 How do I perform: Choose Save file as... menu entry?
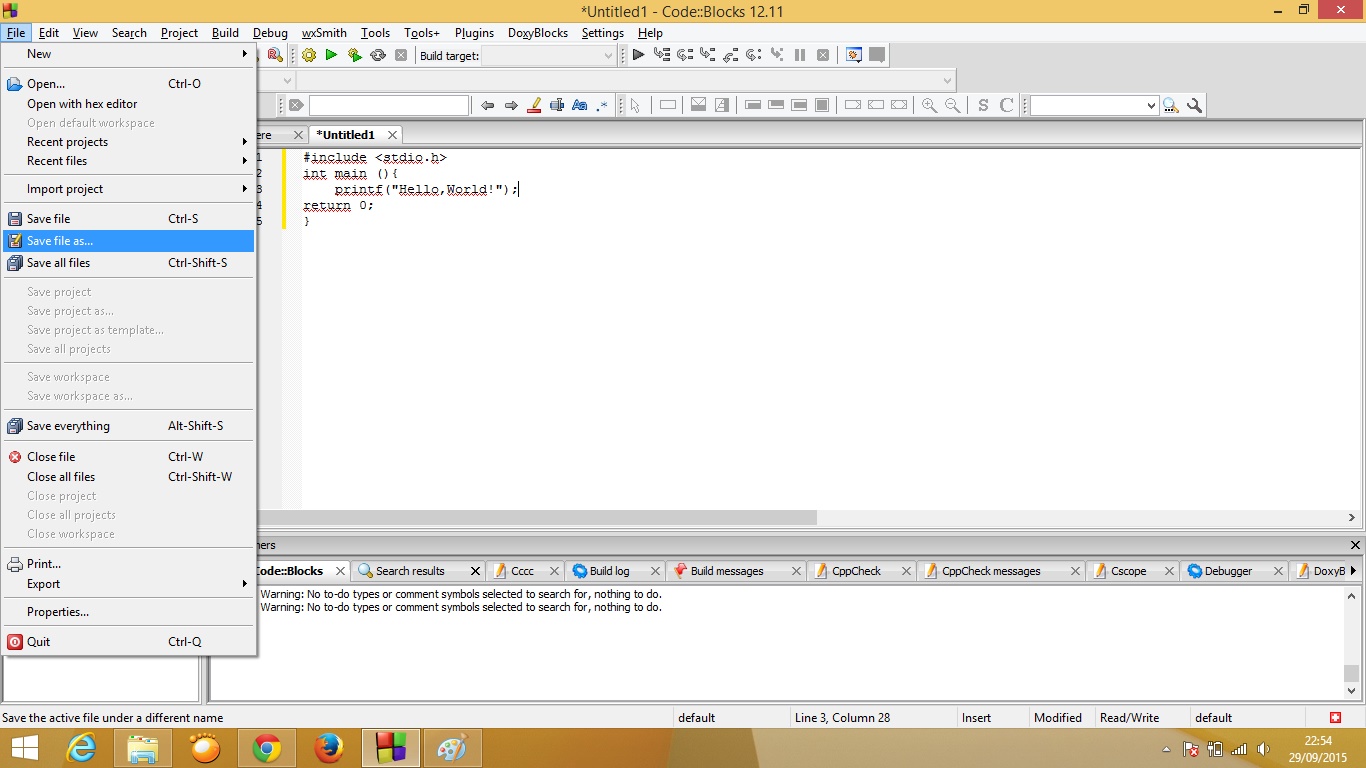(128, 241)
